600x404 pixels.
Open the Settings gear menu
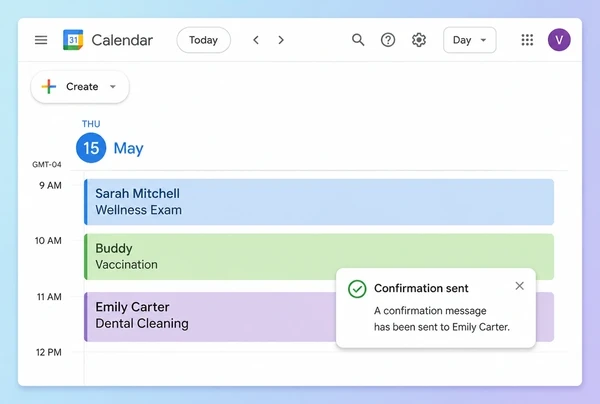point(419,40)
